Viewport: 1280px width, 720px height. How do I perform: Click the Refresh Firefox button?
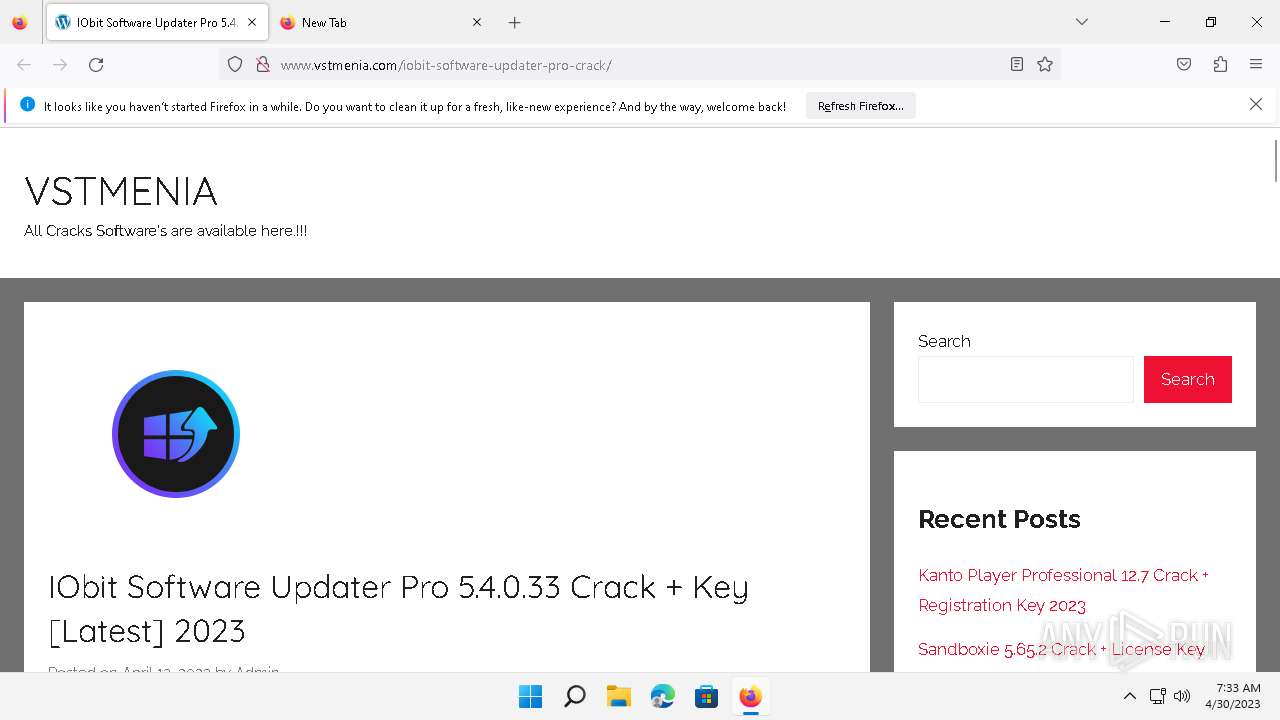[861, 106]
